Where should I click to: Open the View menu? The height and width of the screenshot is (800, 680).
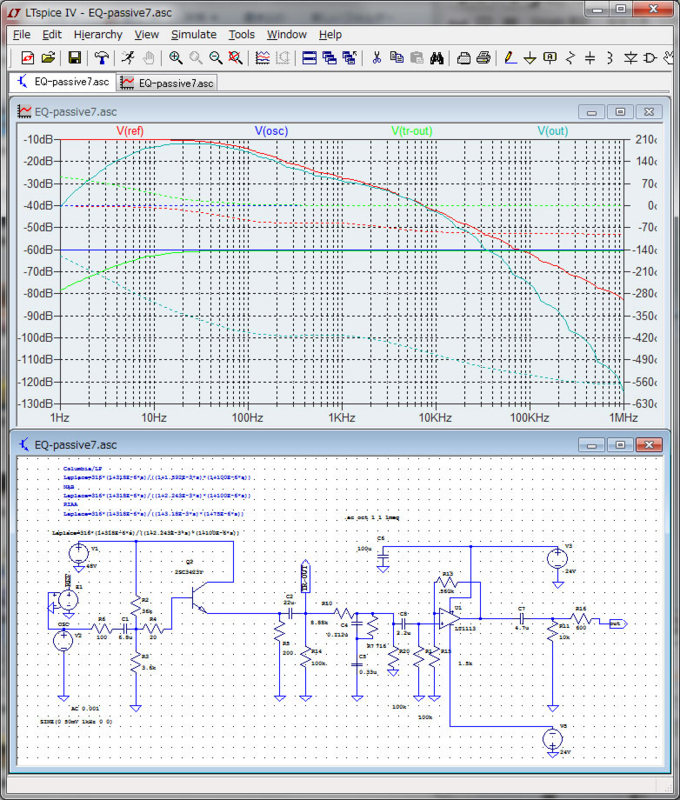coord(146,34)
